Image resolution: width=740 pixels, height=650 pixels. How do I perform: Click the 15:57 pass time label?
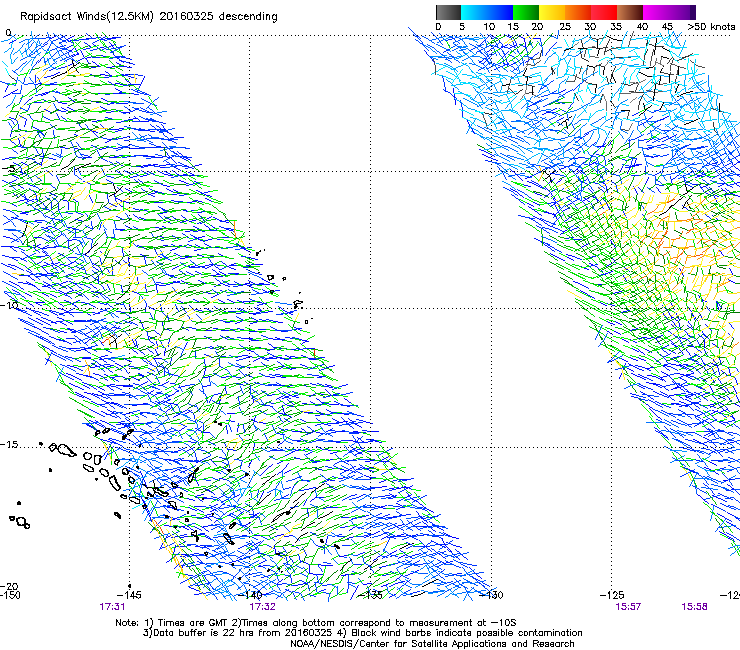point(628,607)
